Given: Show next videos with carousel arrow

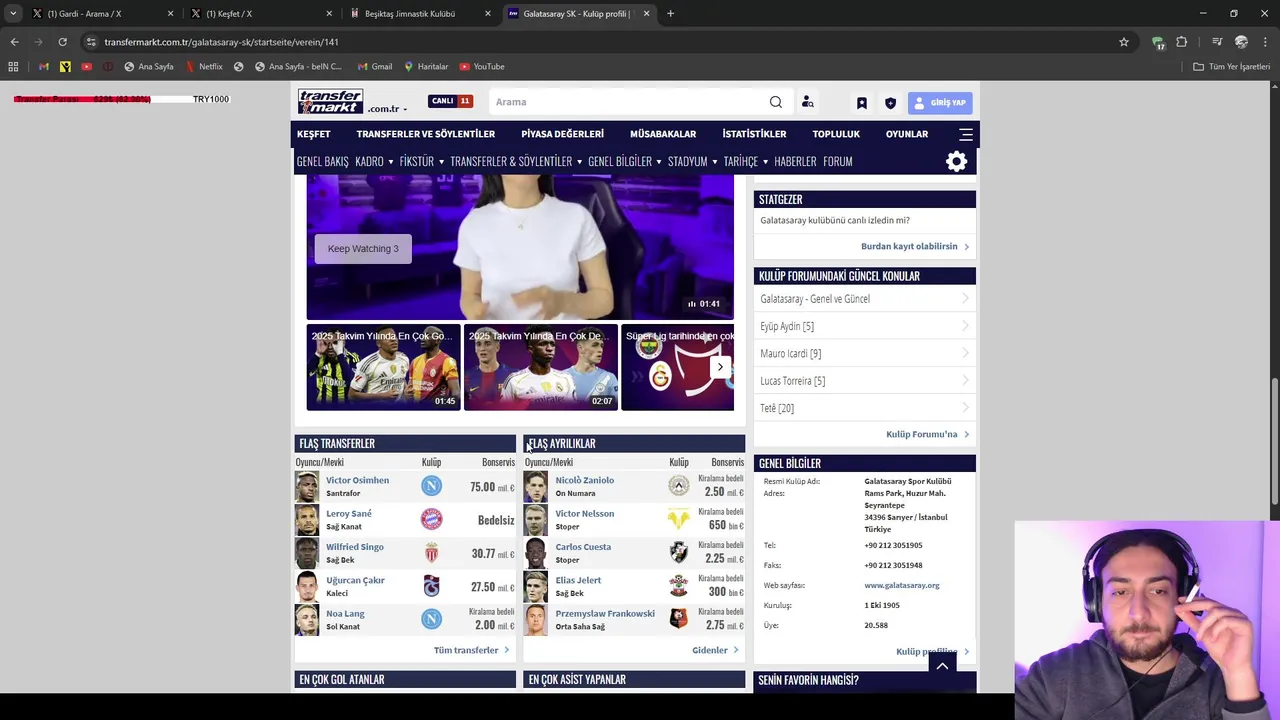Looking at the screenshot, I should tap(720, 367).
